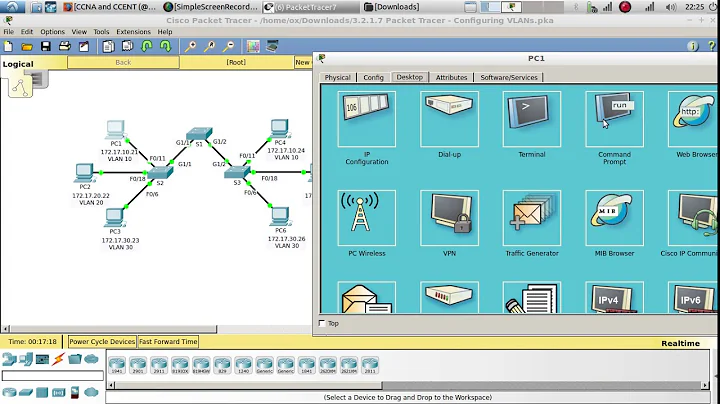
Task: Open the File menu
Action: coord(9,32)
